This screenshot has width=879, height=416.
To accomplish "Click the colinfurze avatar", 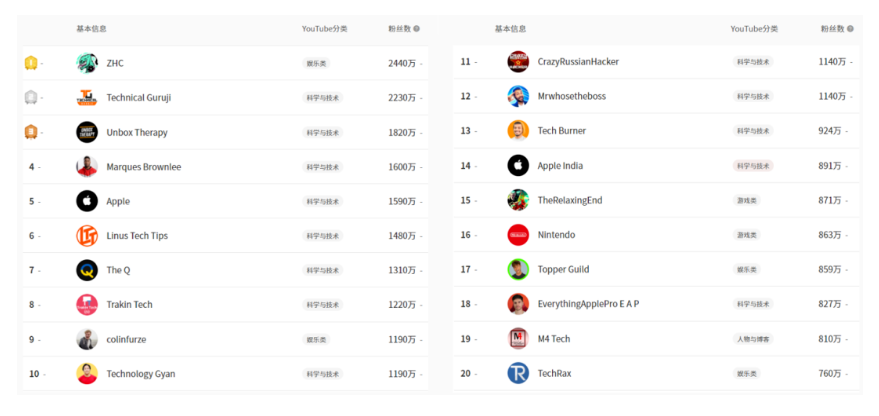I will 87,339.
